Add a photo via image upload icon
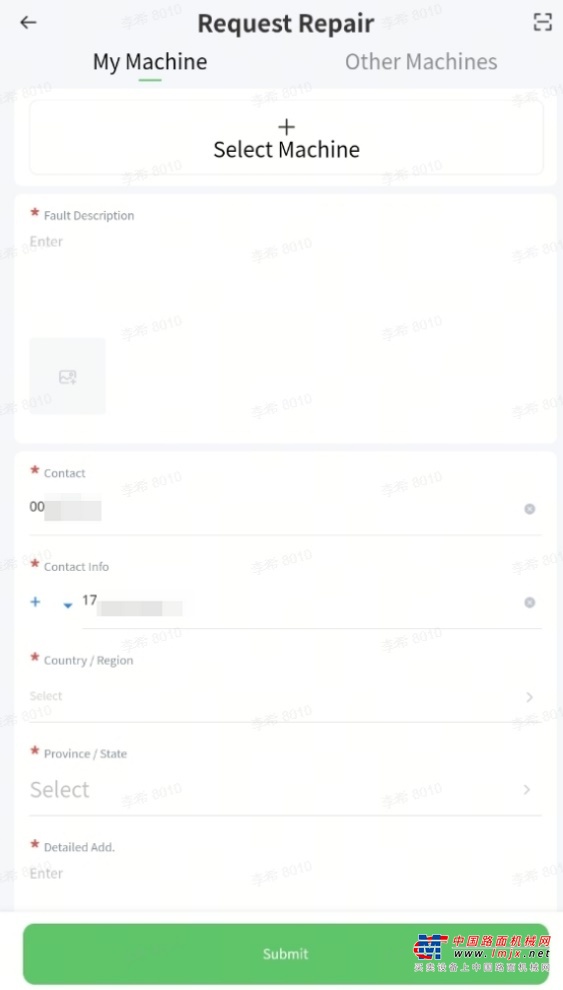 click(x=68, y=376)
